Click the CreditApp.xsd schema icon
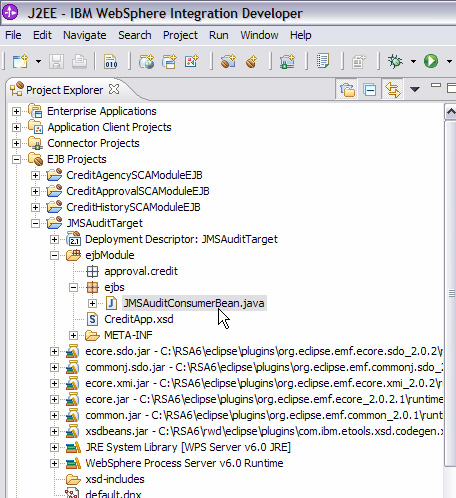This screenshot has width=456, height=498. (x=92, y=319)
